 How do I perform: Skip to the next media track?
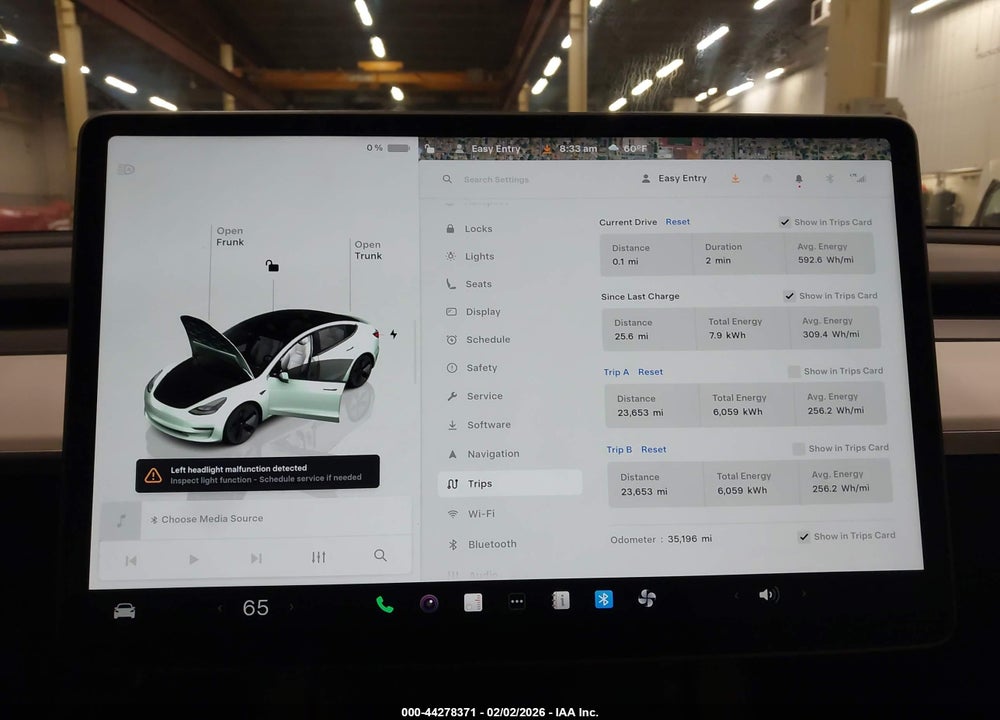coord(256,559)
